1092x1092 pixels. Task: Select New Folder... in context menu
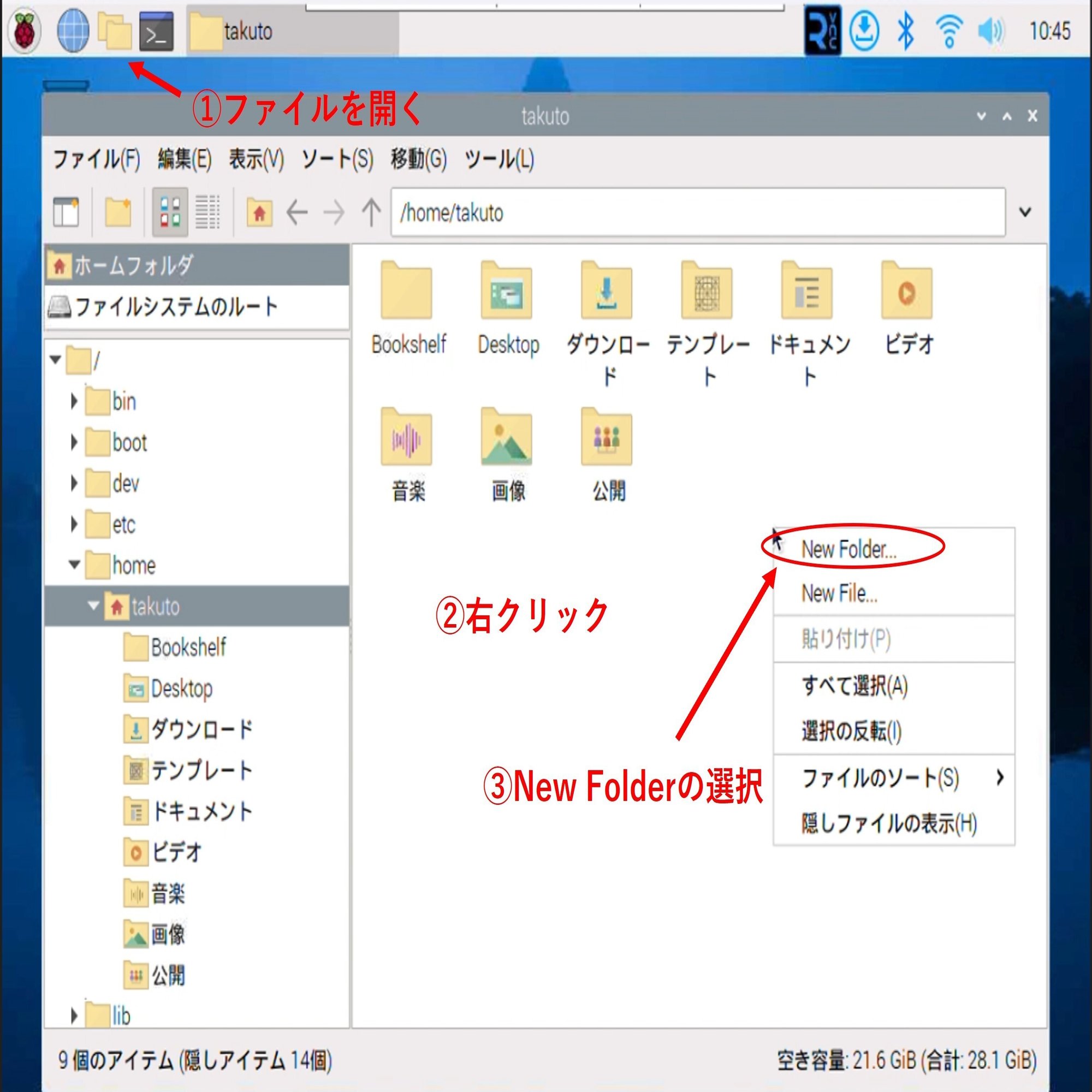coord(849,549)
